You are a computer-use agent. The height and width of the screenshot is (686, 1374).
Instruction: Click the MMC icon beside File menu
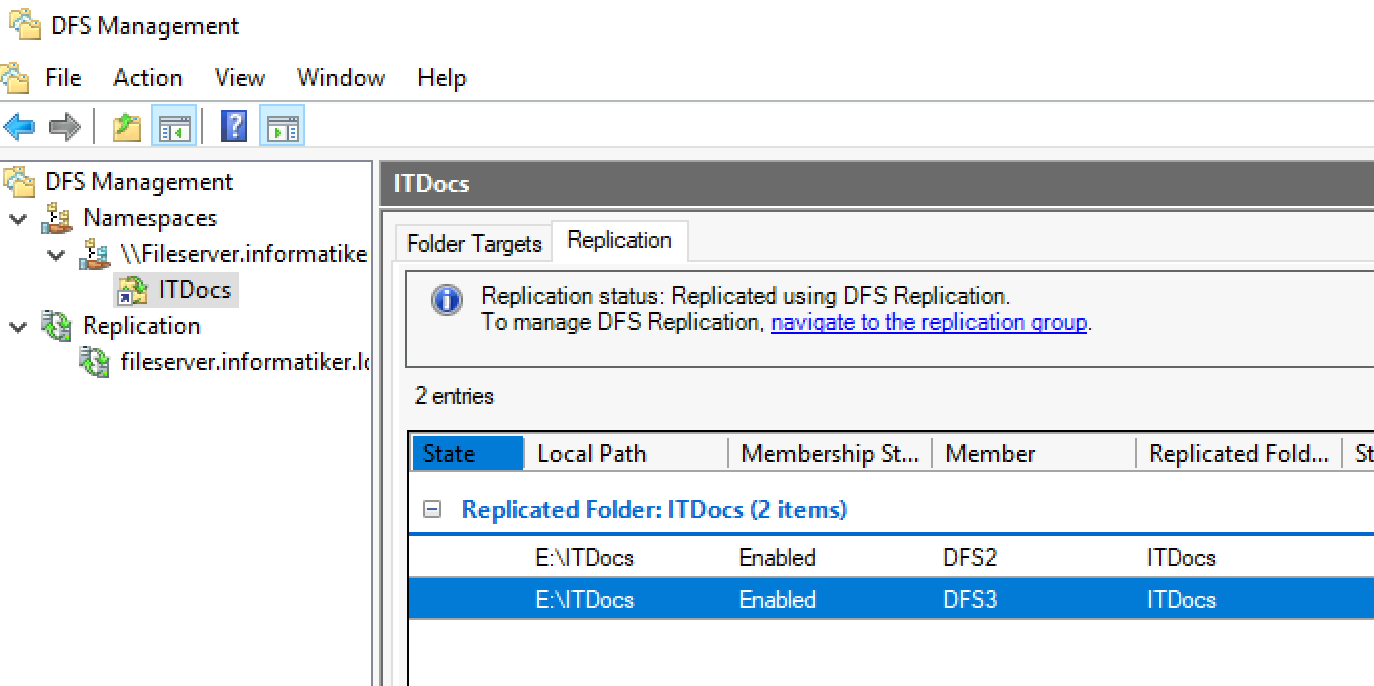[16, 77]
